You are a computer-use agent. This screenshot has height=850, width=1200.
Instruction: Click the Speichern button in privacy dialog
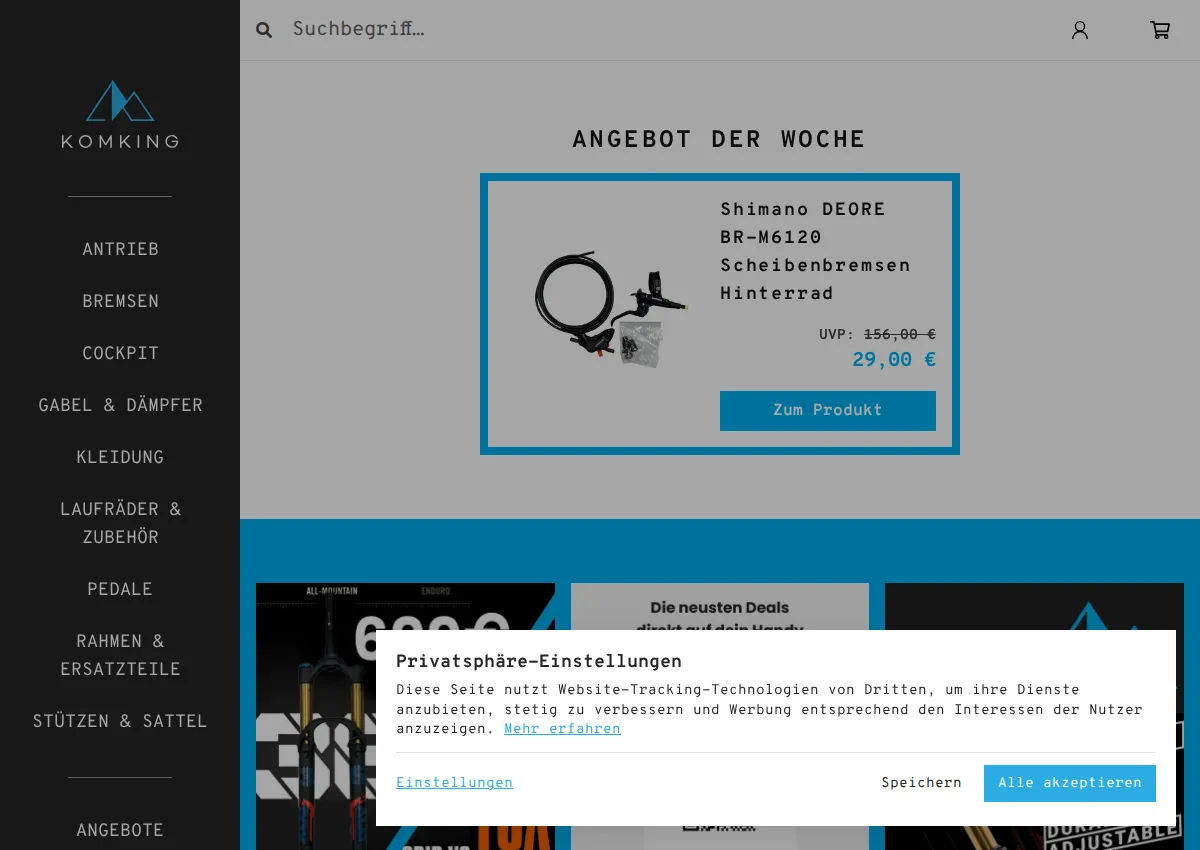921,783
